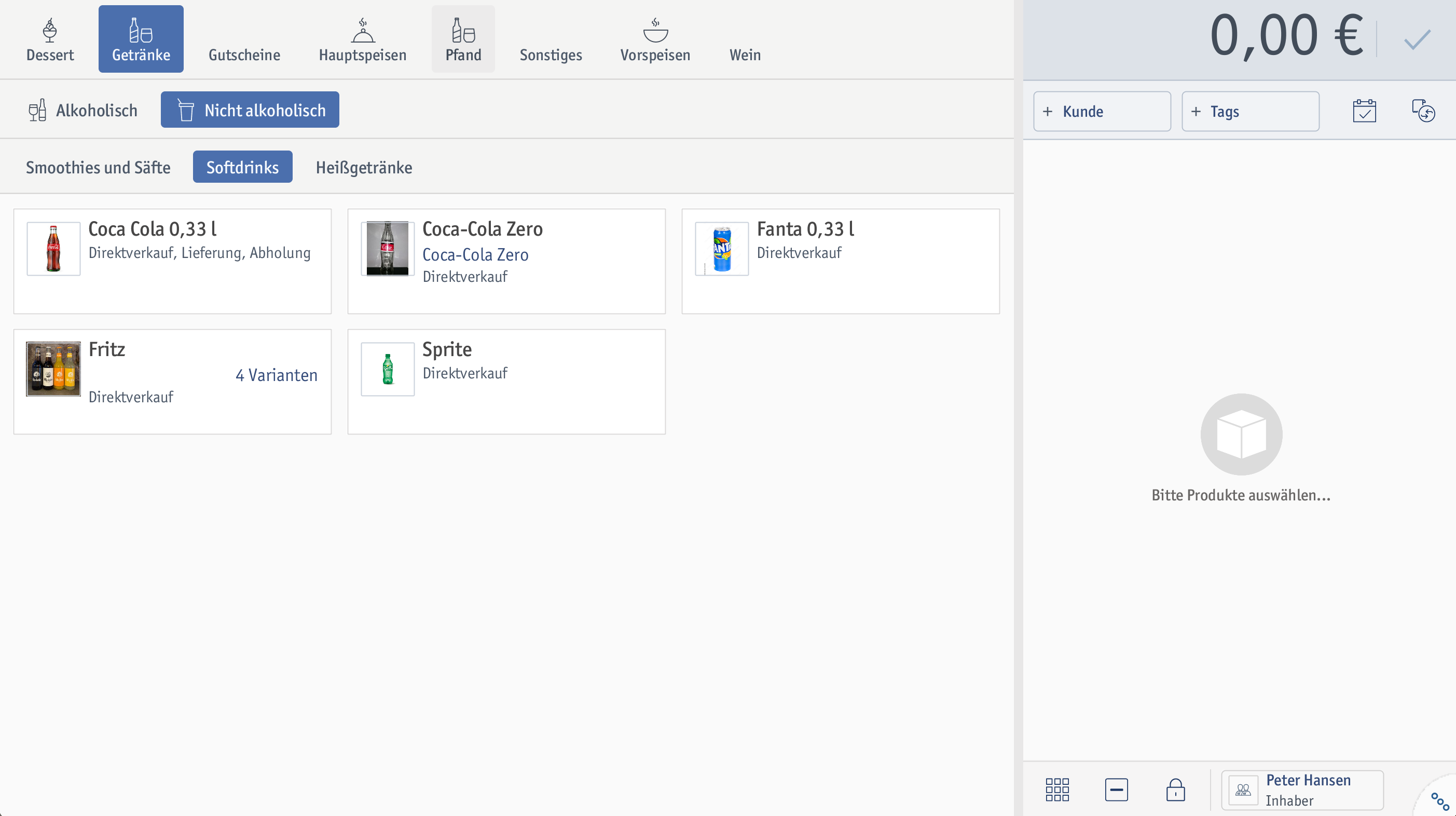Select the Nicht alkoholisch filter
This screenshot has height=816, width=1456.
click(250, 110)
